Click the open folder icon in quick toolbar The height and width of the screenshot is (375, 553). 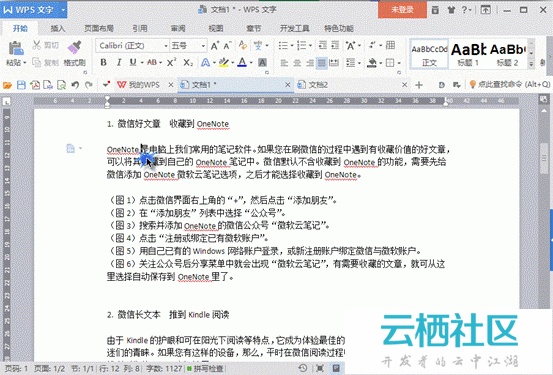tap(7, 85)
